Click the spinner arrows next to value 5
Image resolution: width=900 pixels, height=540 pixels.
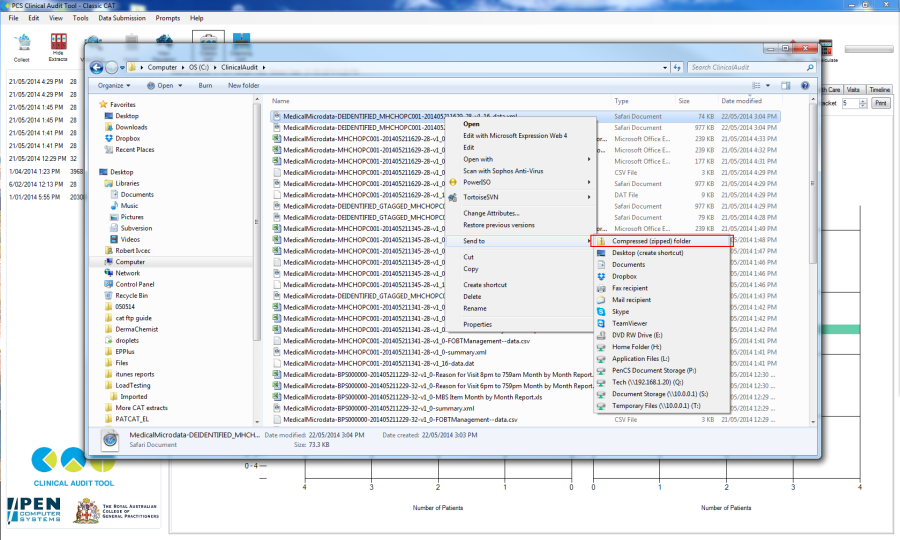tap(863, 103)
